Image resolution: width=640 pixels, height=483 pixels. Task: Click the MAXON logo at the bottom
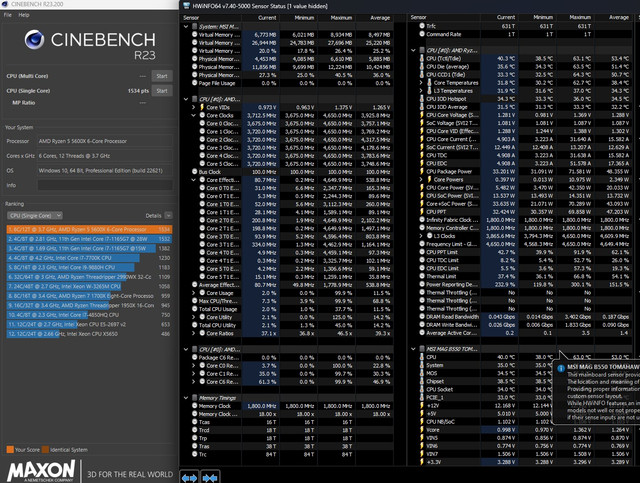[x=41, y=470]
